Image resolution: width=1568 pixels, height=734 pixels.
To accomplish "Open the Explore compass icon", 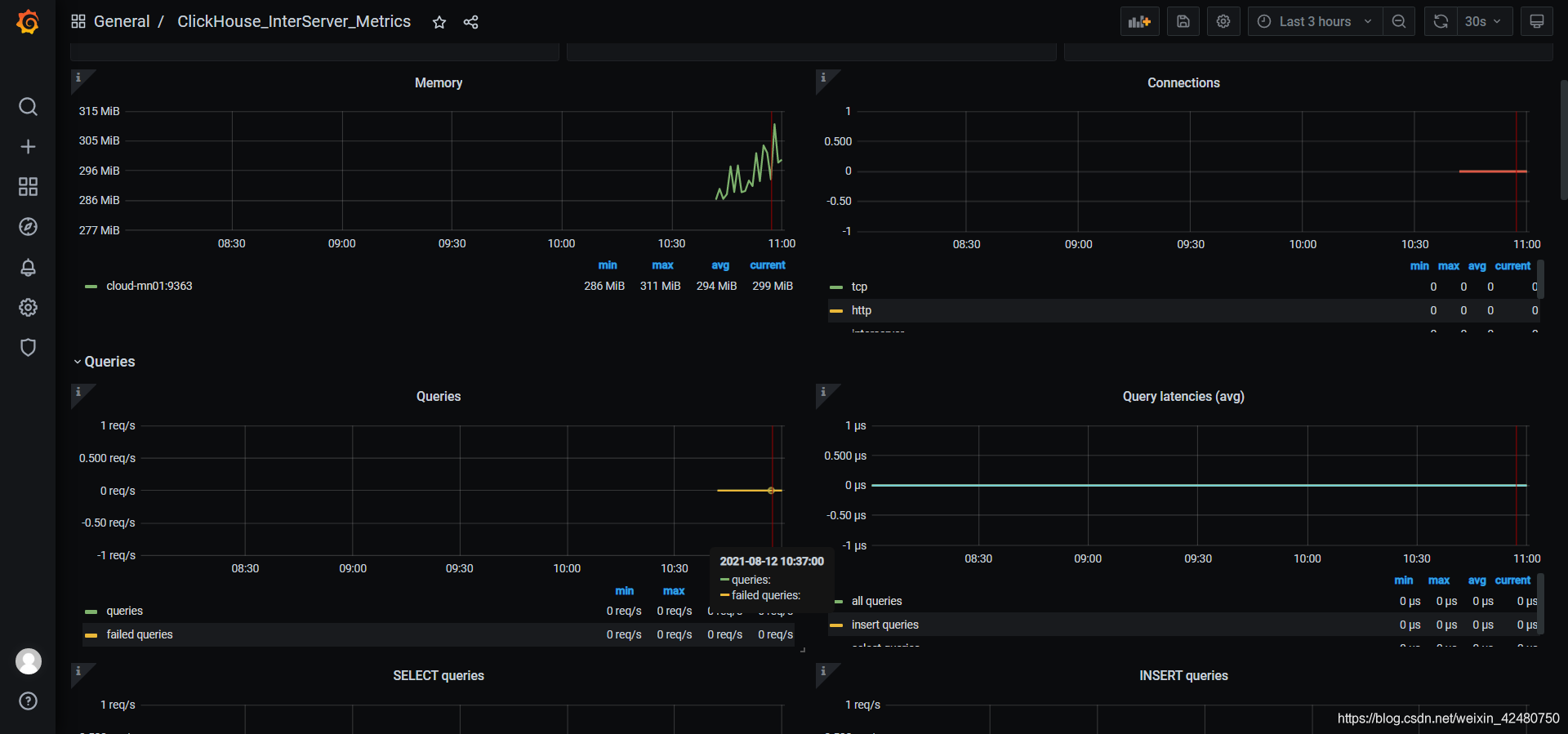I will point(28,227).
